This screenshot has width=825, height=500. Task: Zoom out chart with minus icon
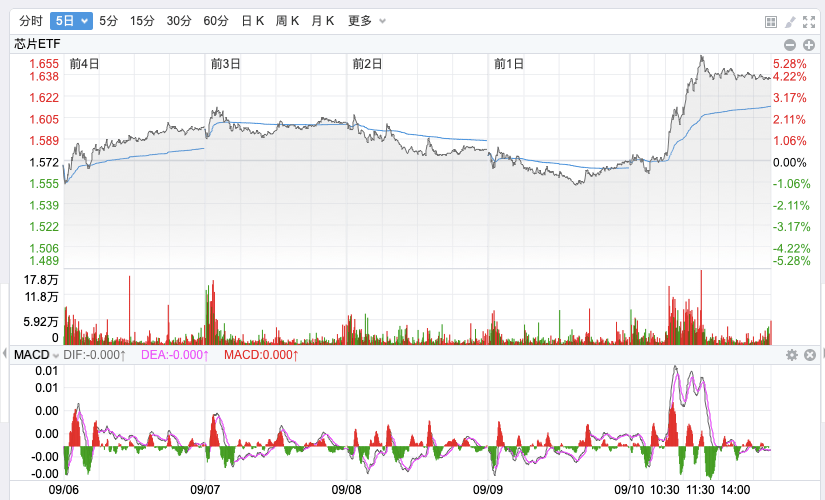point(790,44)
